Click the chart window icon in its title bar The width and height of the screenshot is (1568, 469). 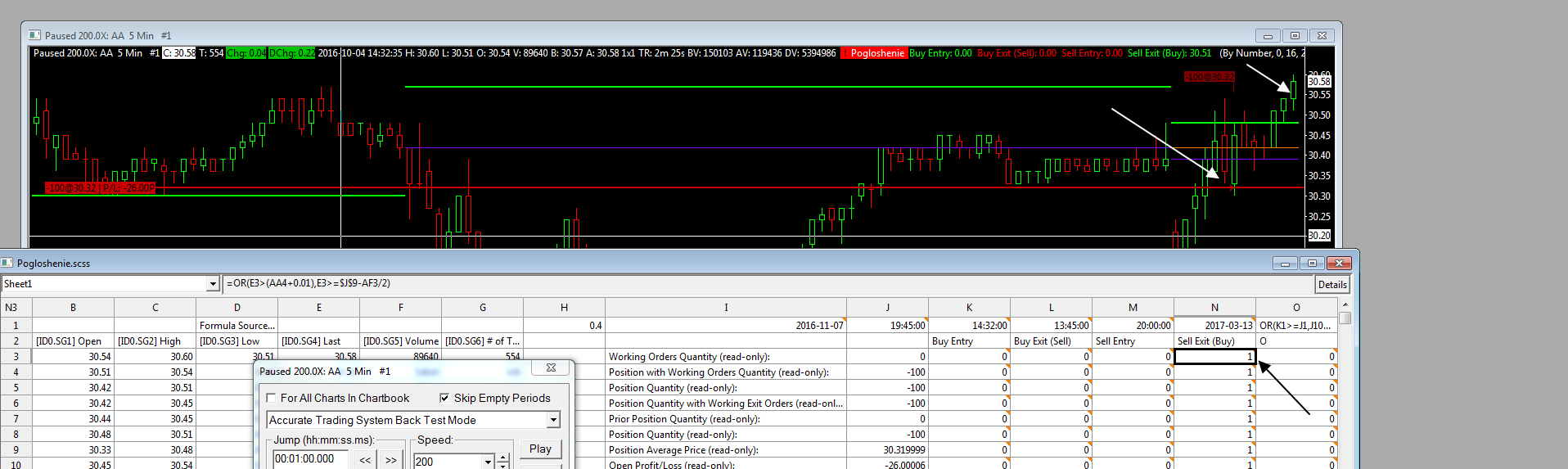pos(34,35)
